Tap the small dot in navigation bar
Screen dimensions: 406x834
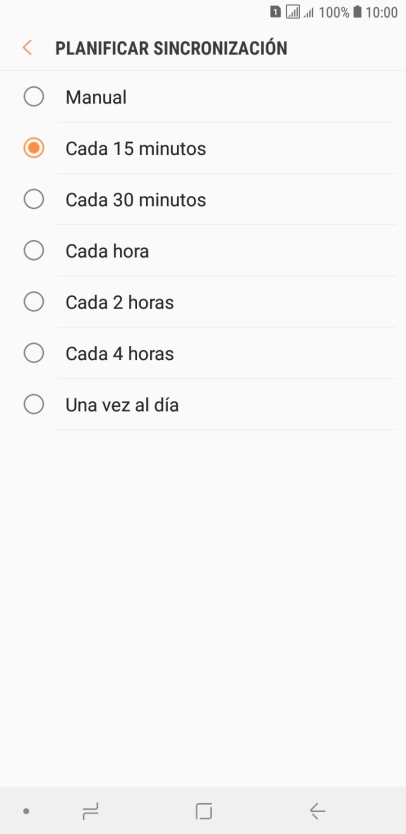(x=26, y=811)
